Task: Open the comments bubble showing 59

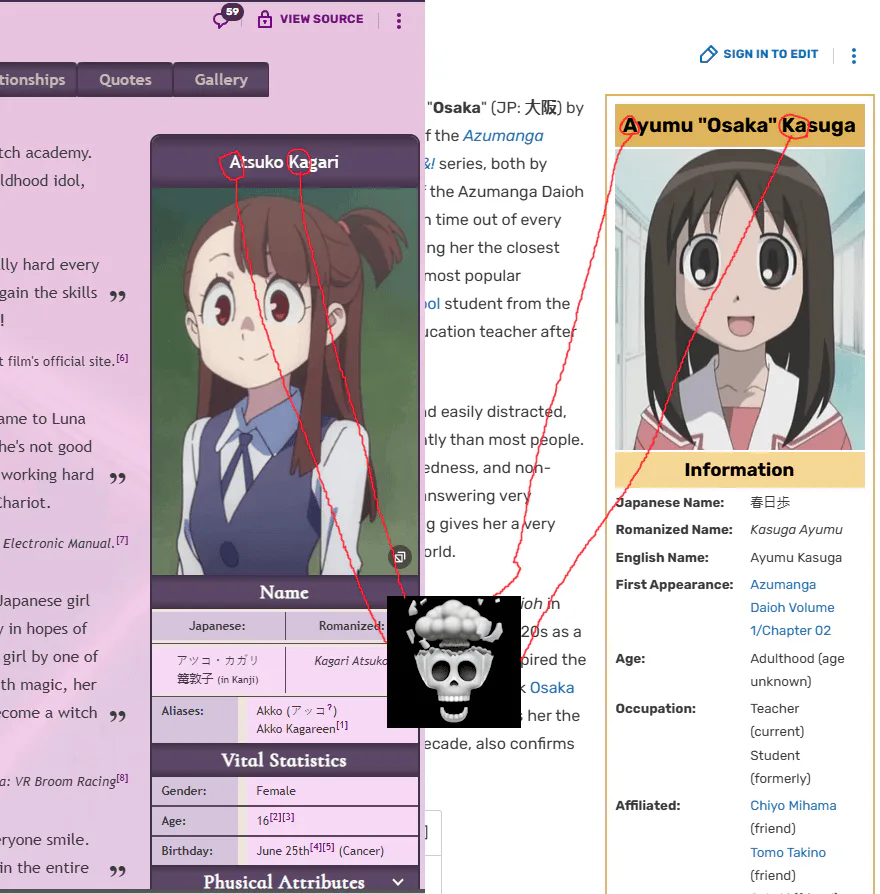Action: (x=228, y=17)
